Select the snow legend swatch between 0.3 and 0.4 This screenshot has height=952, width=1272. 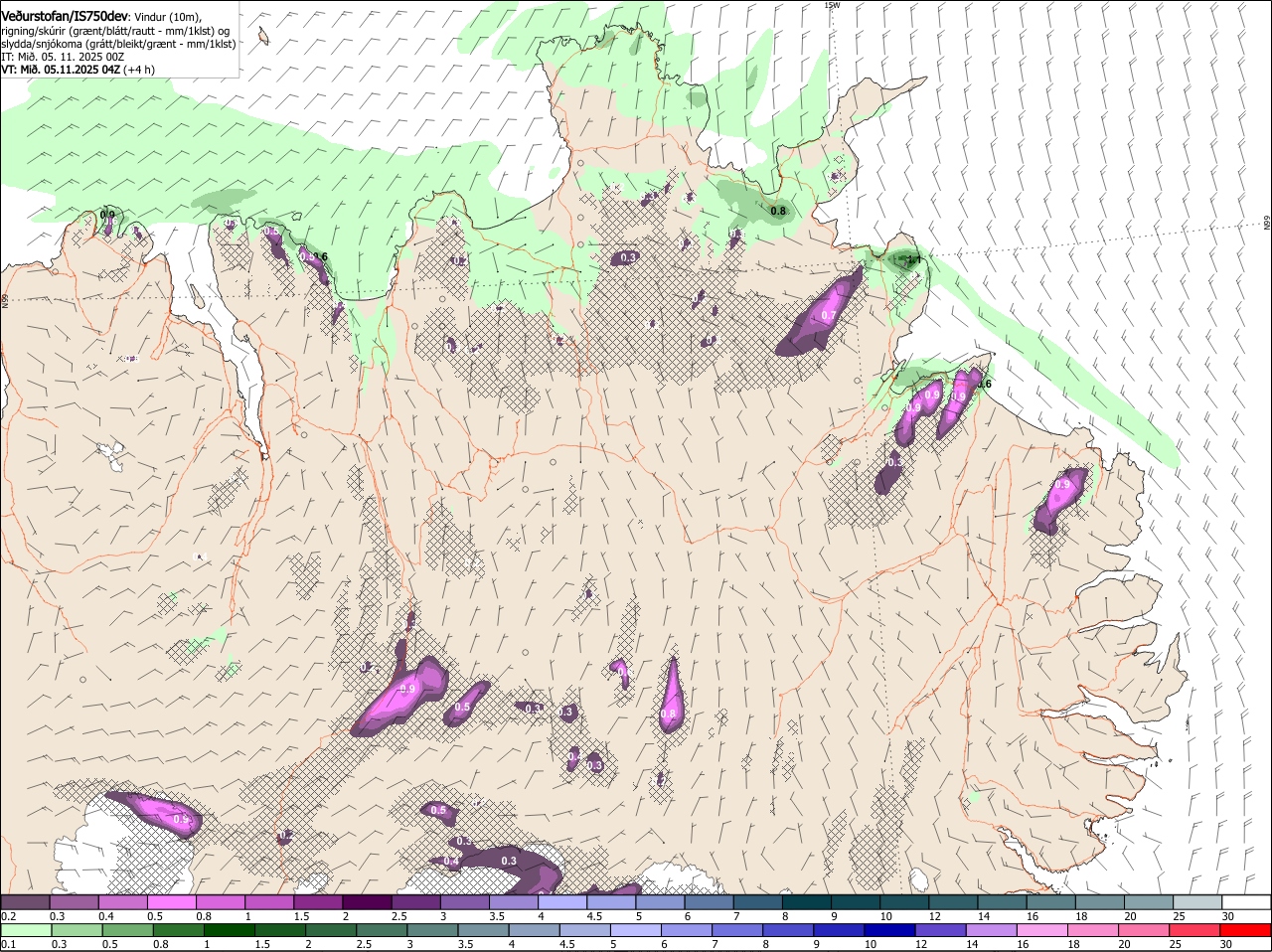point(74,901)
